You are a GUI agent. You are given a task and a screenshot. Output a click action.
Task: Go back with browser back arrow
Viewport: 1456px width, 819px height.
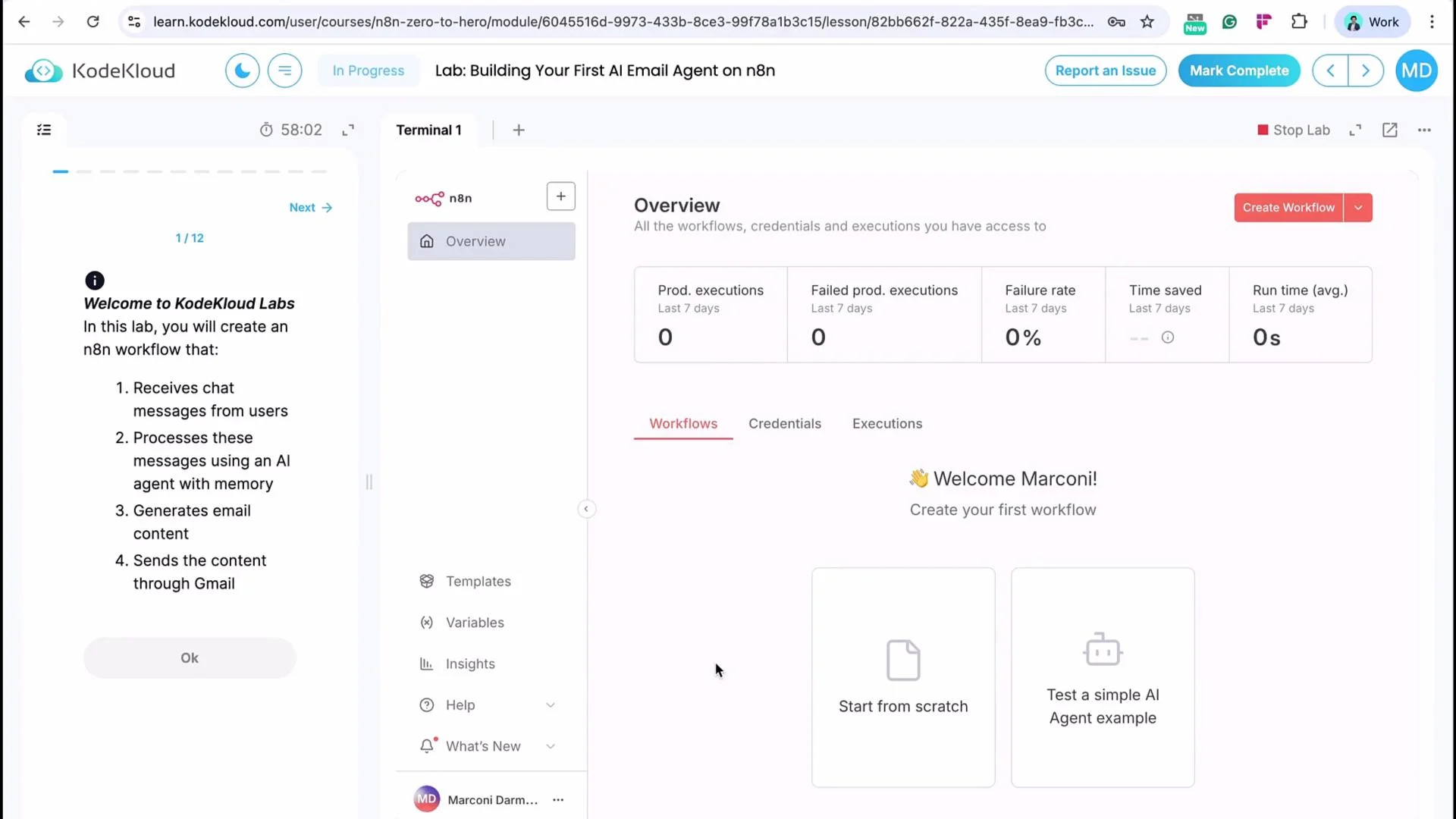24,22
